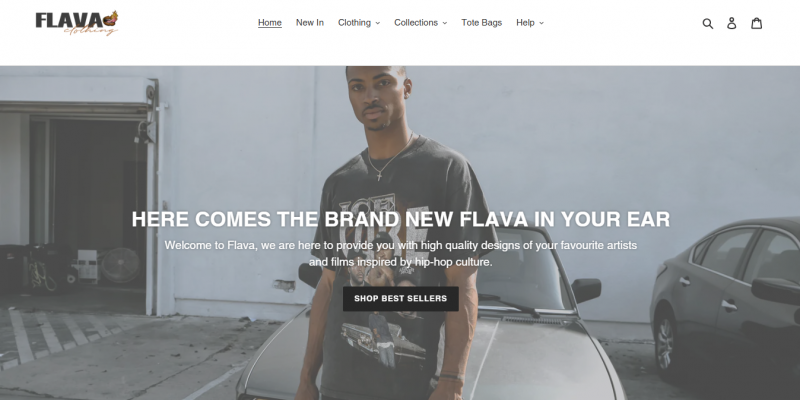
Task: Expand the Collections dropdown chevron
Action: coord(444,23)
